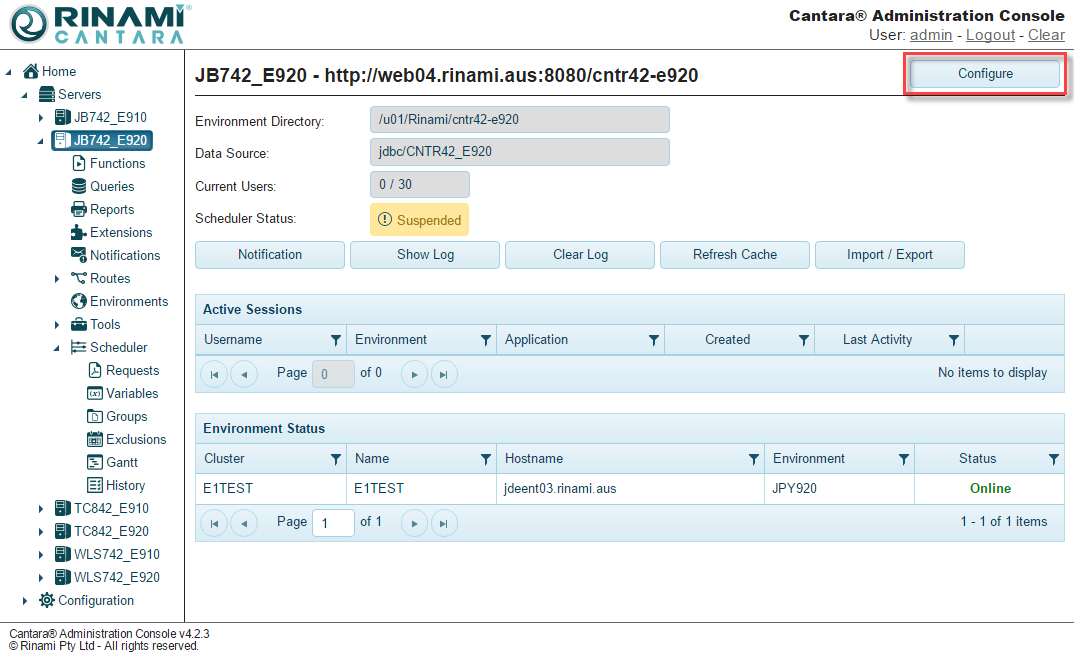Open the Status column filter
The width and height of the screenshot is (1074, 672).
coord(1054,459)
